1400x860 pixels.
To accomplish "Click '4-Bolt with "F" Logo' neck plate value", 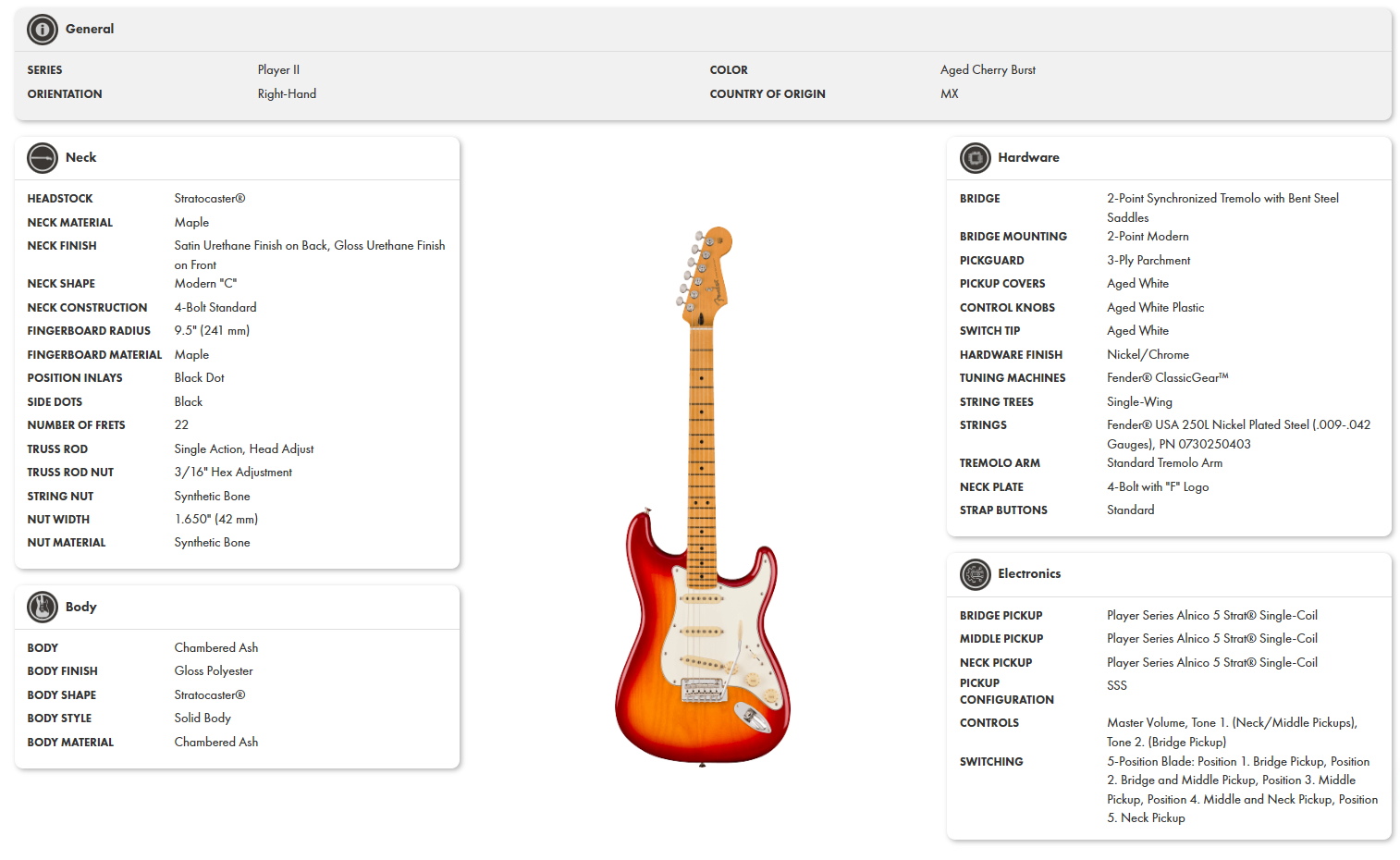I will [1158, 487].
